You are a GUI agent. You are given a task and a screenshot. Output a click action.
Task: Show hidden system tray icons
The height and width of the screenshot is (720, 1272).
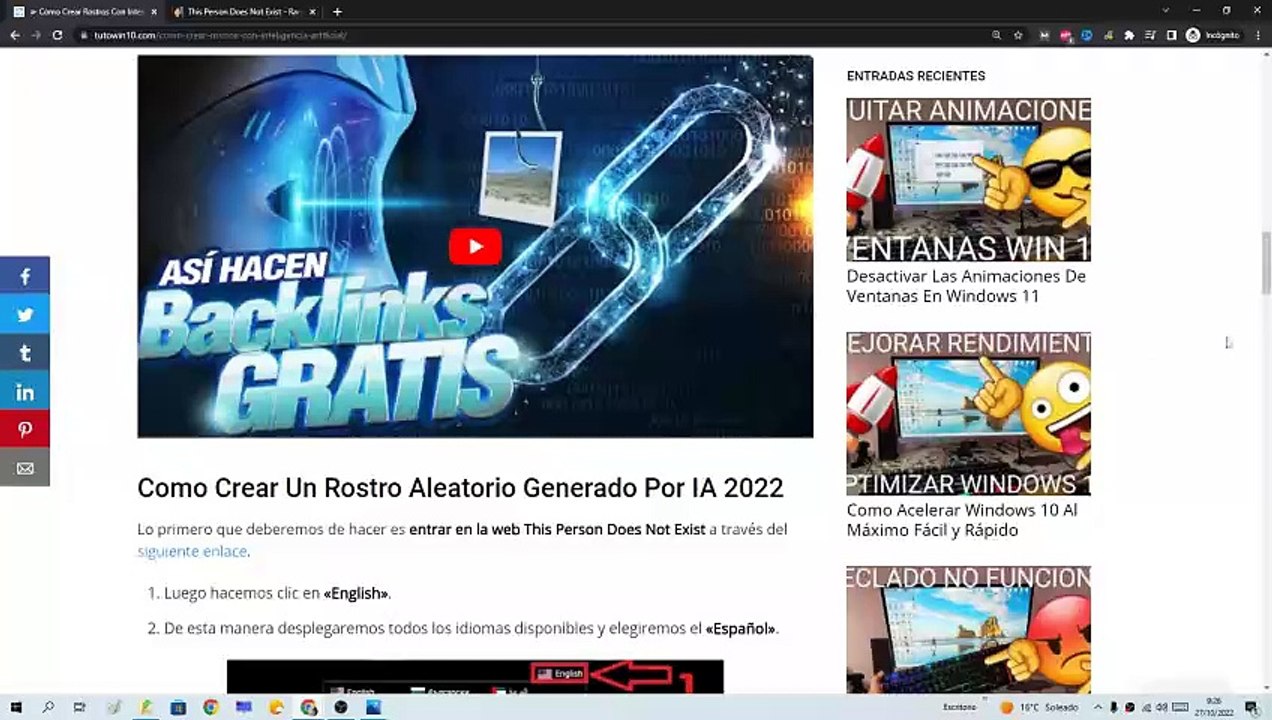1097,708
